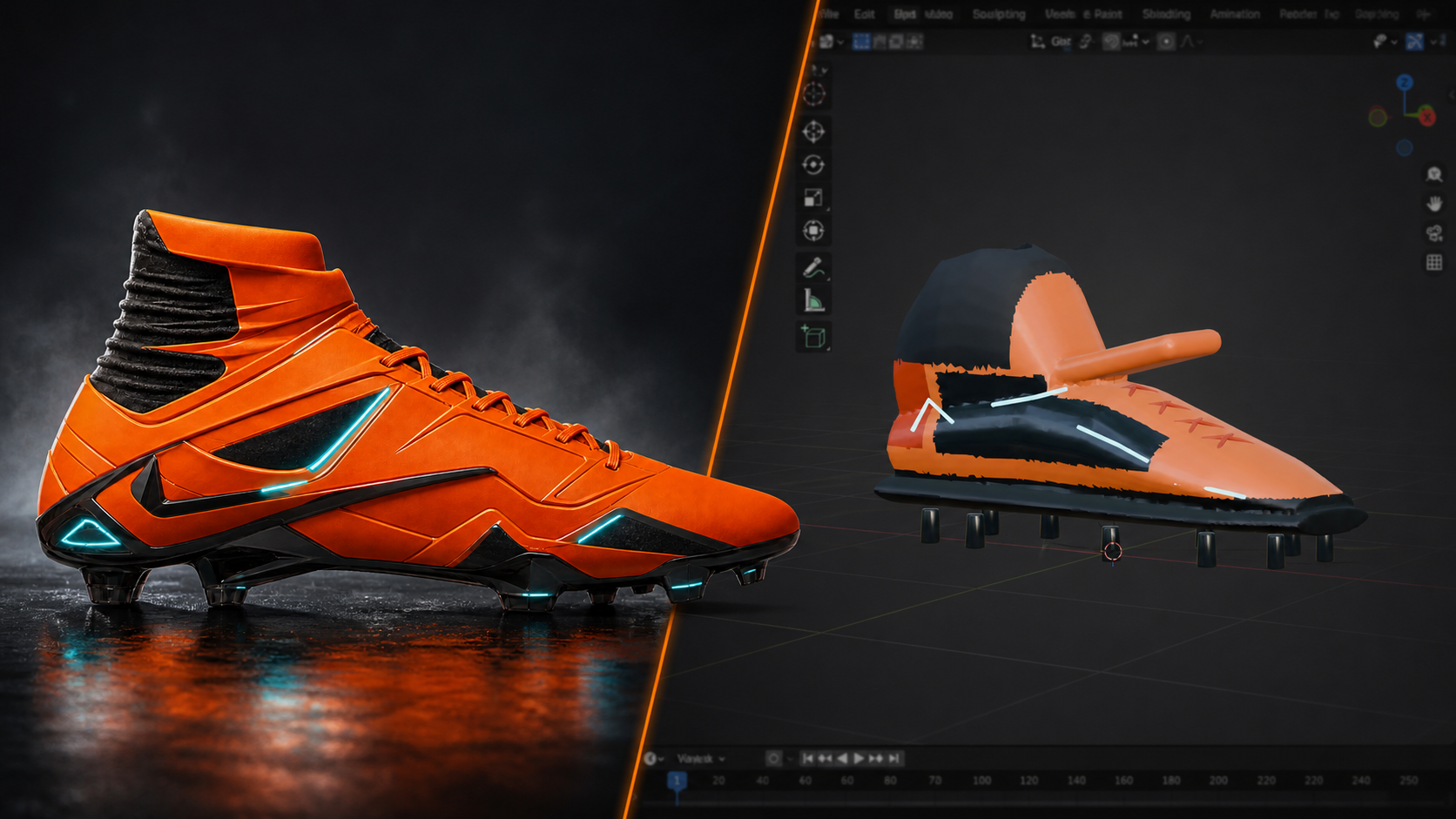Viewport: 1456px width, 819px height.
Task: Click frame 250 on the timeline ruler
Action: (1408, 781)
